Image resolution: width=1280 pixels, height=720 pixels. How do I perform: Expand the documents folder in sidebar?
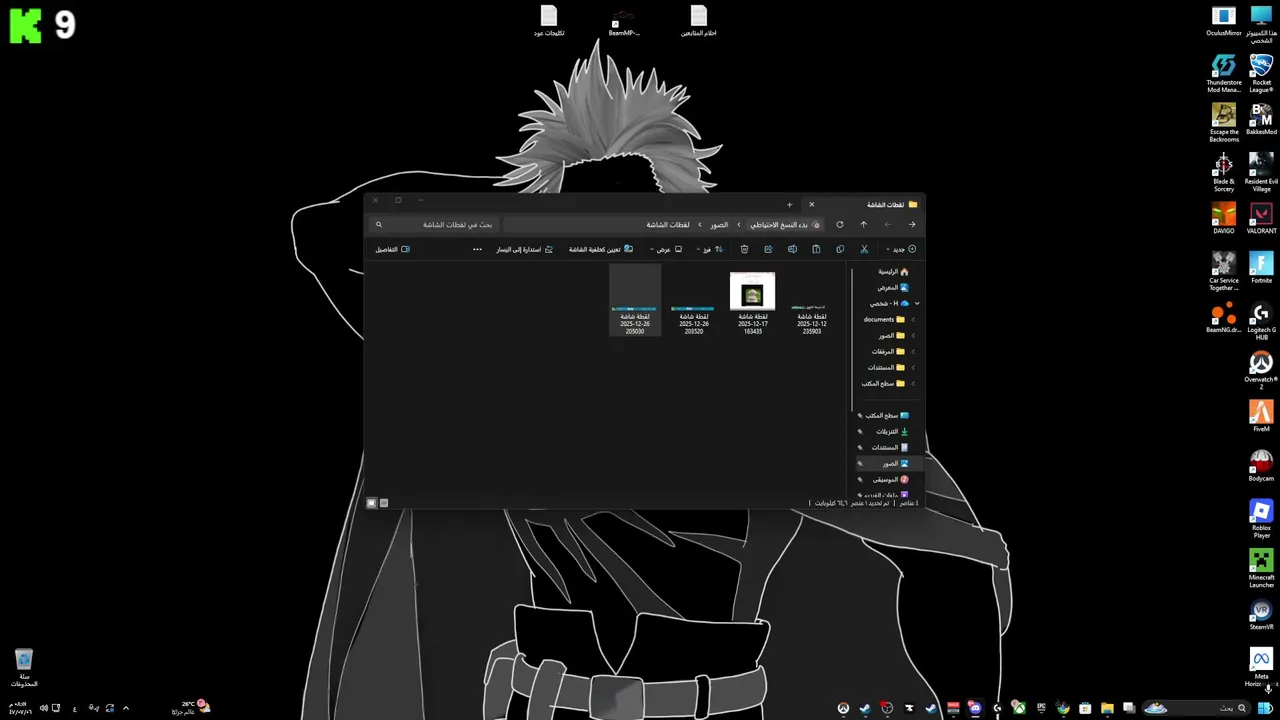(913, 319)
